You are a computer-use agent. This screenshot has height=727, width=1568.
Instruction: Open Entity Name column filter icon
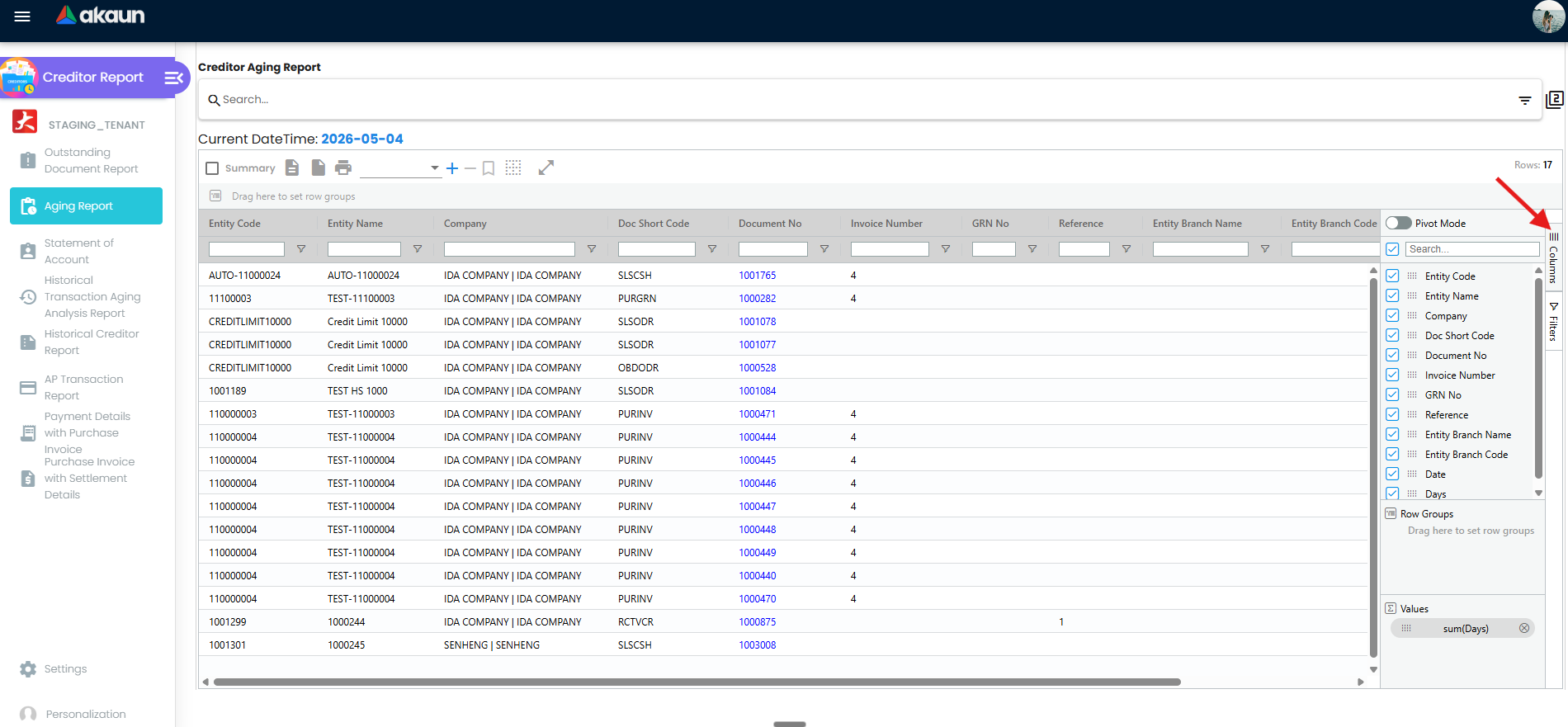point(418,249)
